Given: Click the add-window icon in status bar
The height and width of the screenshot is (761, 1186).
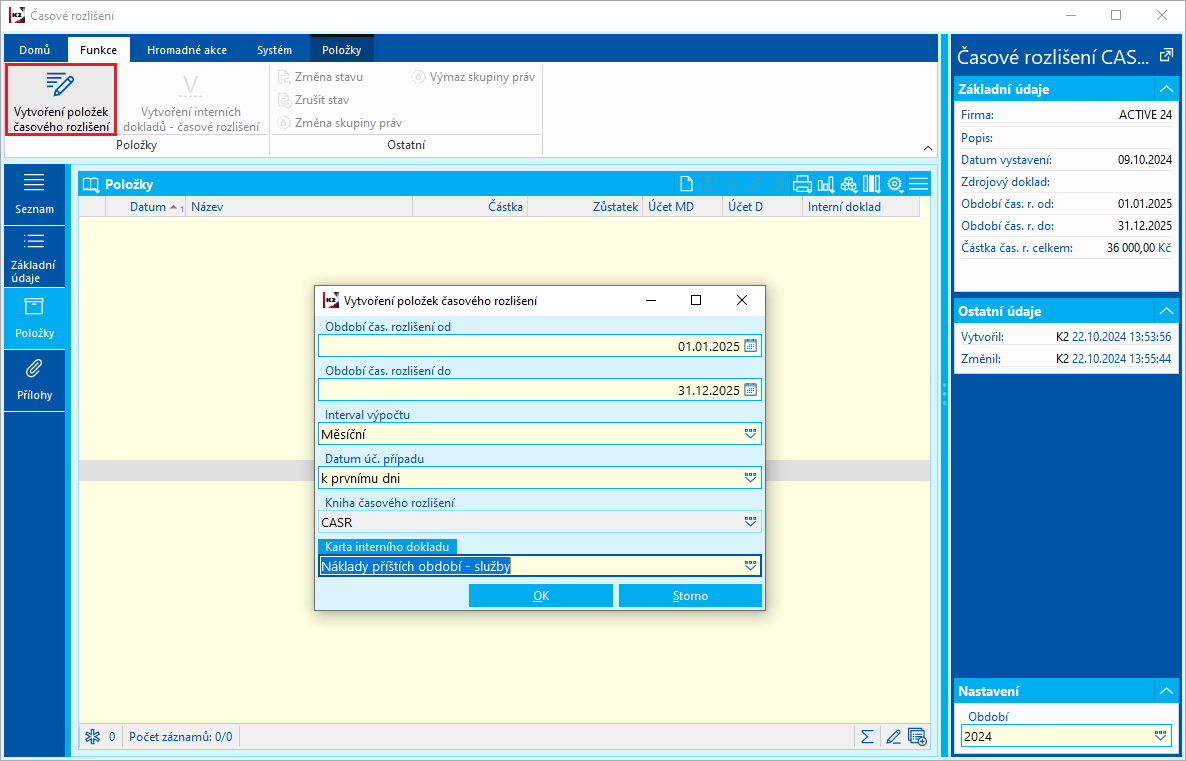Looking at the screenshot, I should 917,736.
